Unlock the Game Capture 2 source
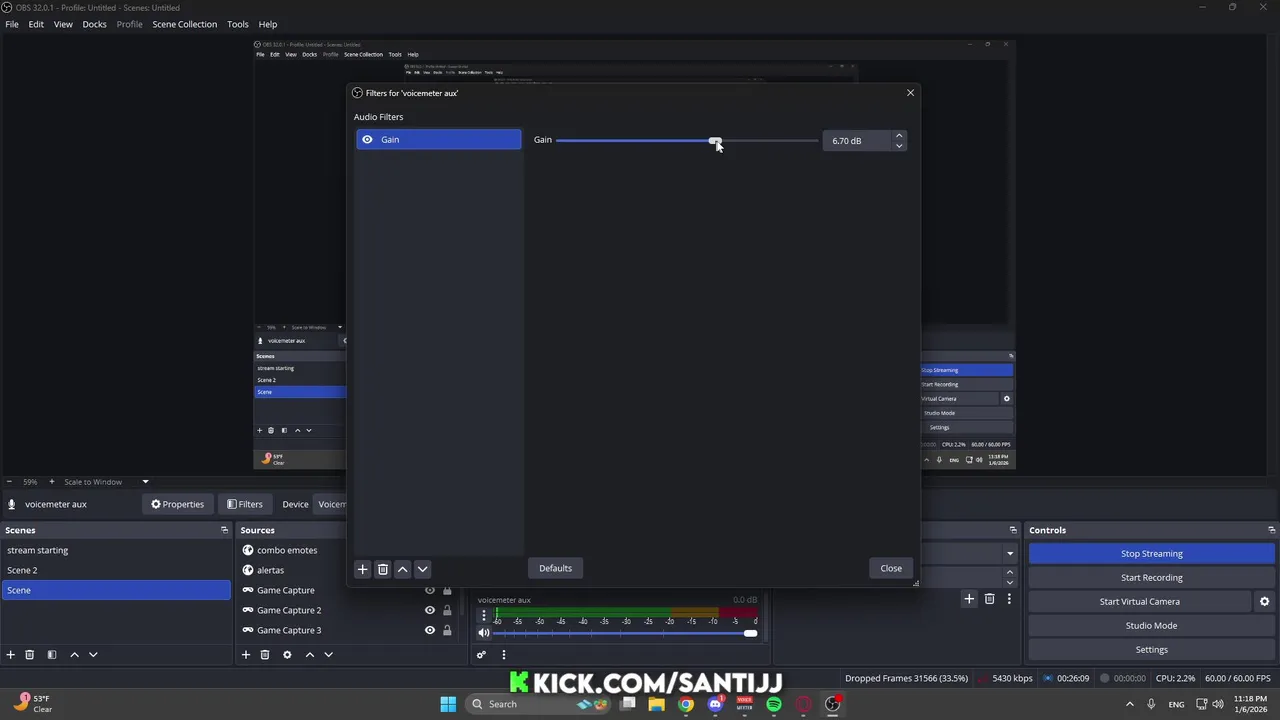 pyautogui.click(x=447, y=610)
